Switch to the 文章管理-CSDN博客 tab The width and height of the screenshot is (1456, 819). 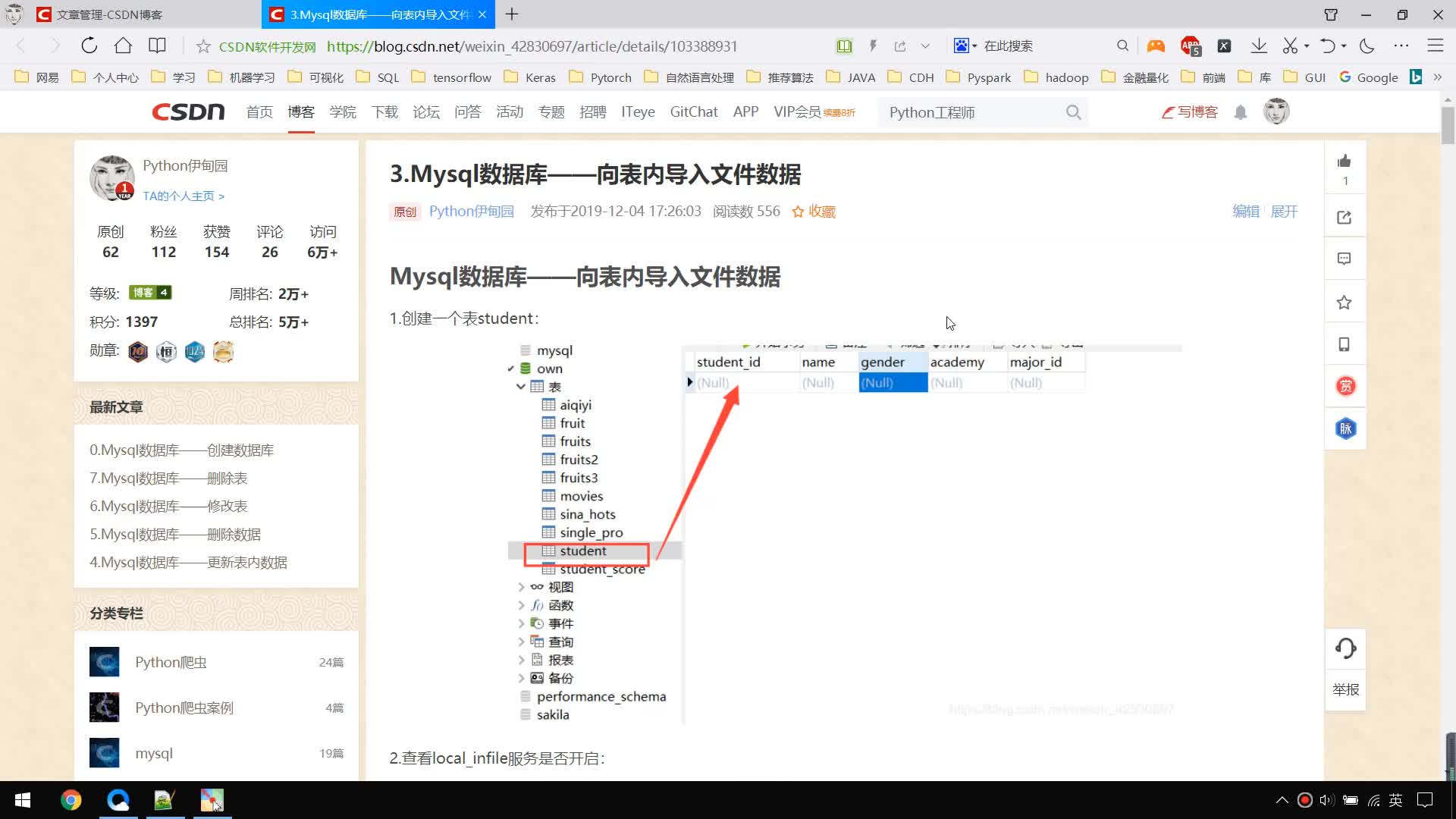[110, 14]
